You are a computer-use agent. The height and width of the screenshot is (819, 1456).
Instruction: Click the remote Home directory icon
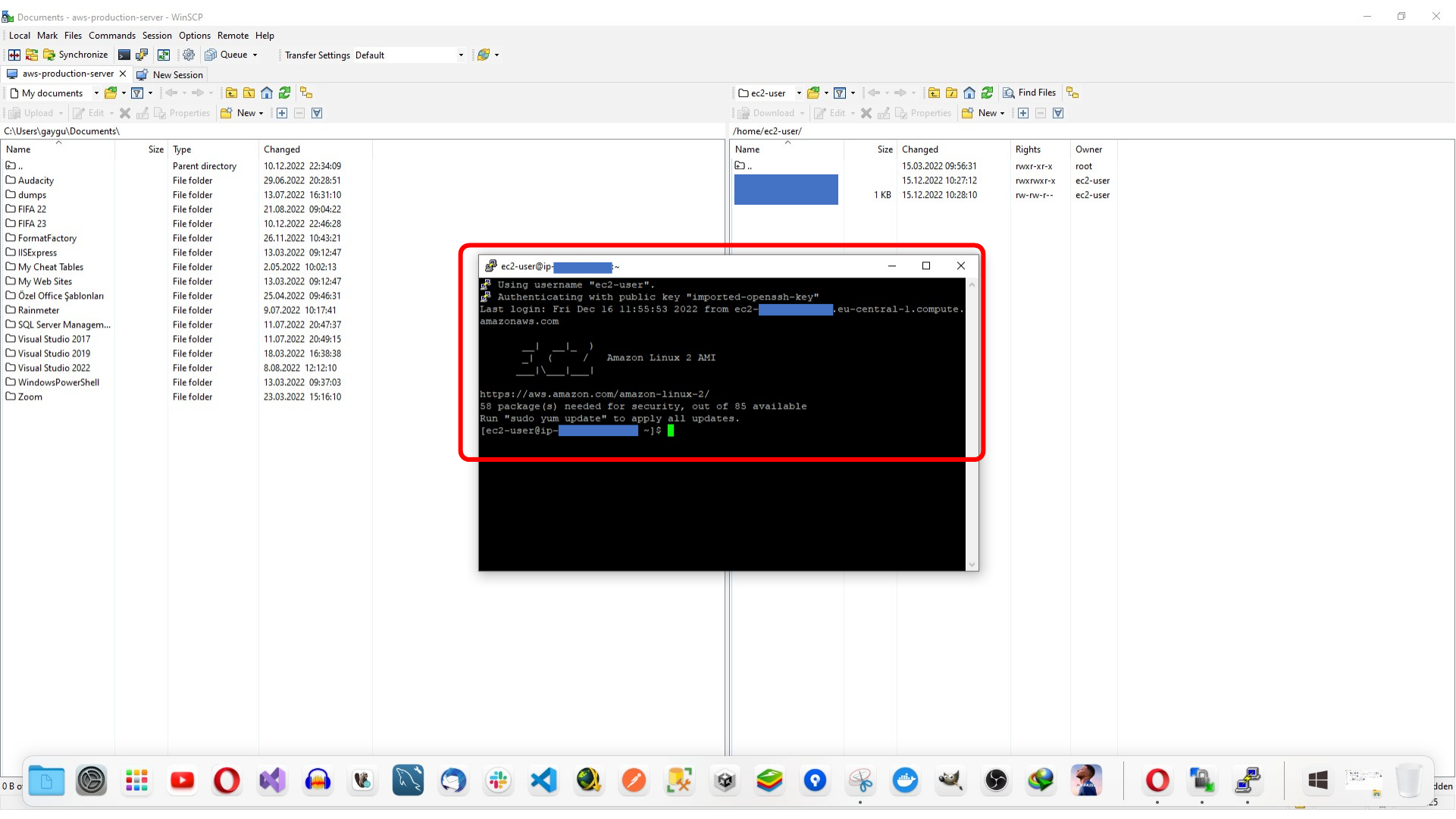[969, 93]
